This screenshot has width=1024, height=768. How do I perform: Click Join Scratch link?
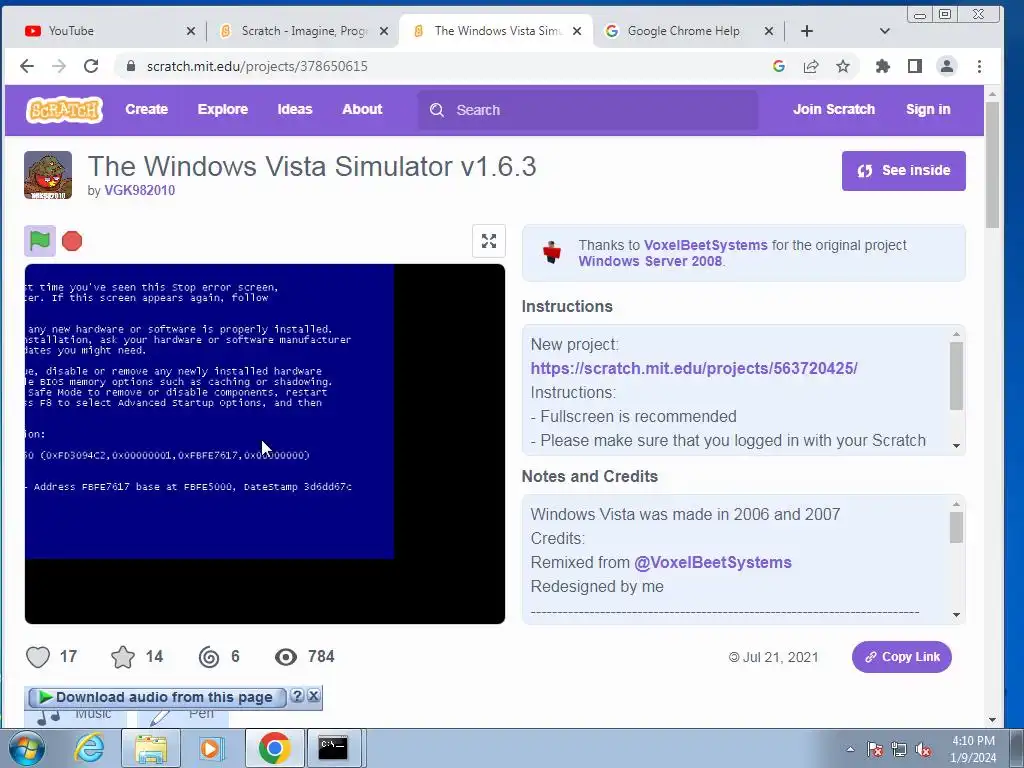click(x=833, y=110)
